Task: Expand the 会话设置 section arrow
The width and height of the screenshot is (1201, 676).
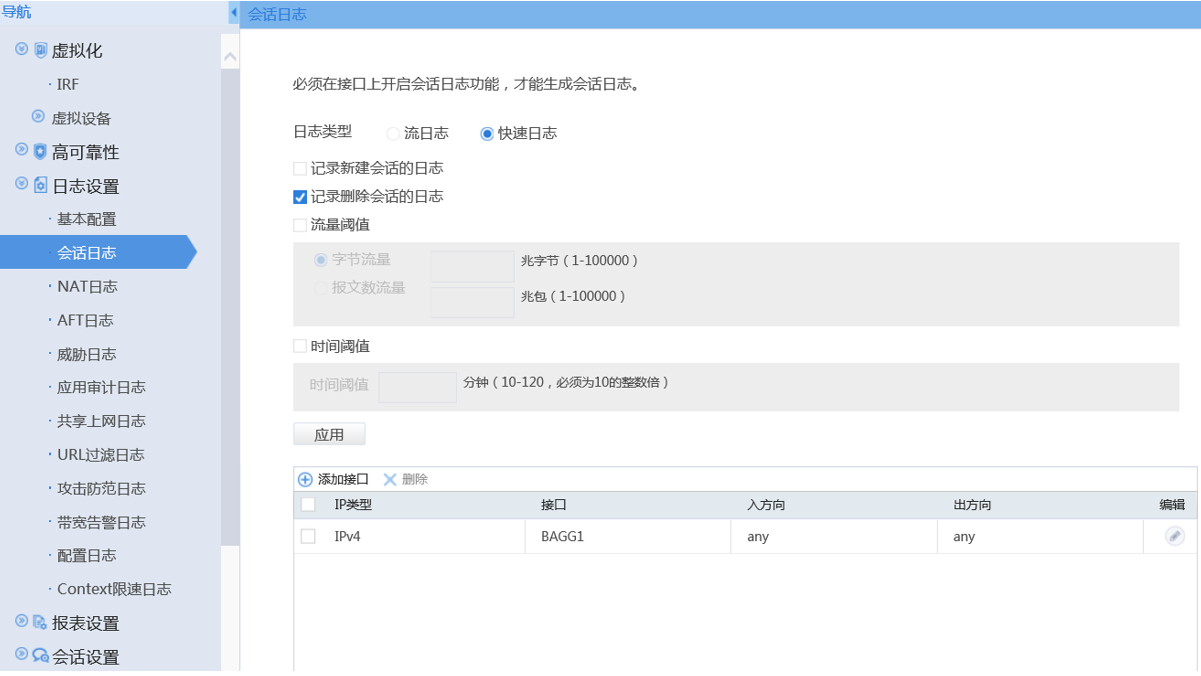Action: tap(22, 655)
